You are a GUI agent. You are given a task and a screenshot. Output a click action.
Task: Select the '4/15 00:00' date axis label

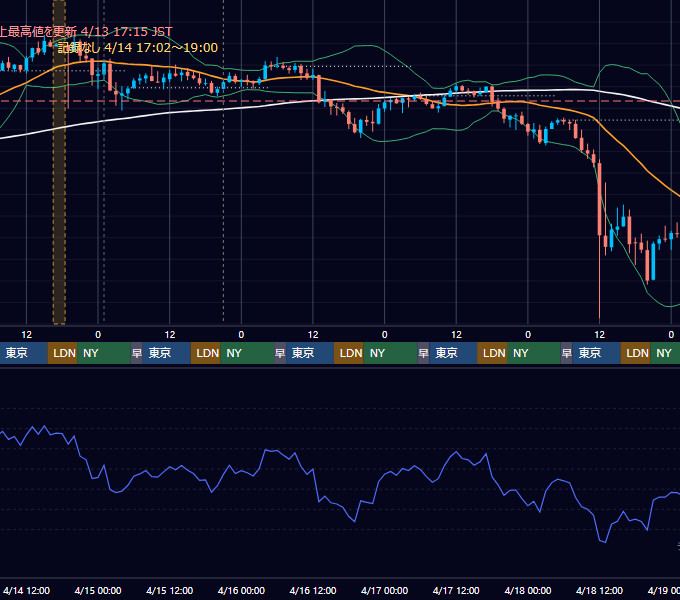coord(98,590)
